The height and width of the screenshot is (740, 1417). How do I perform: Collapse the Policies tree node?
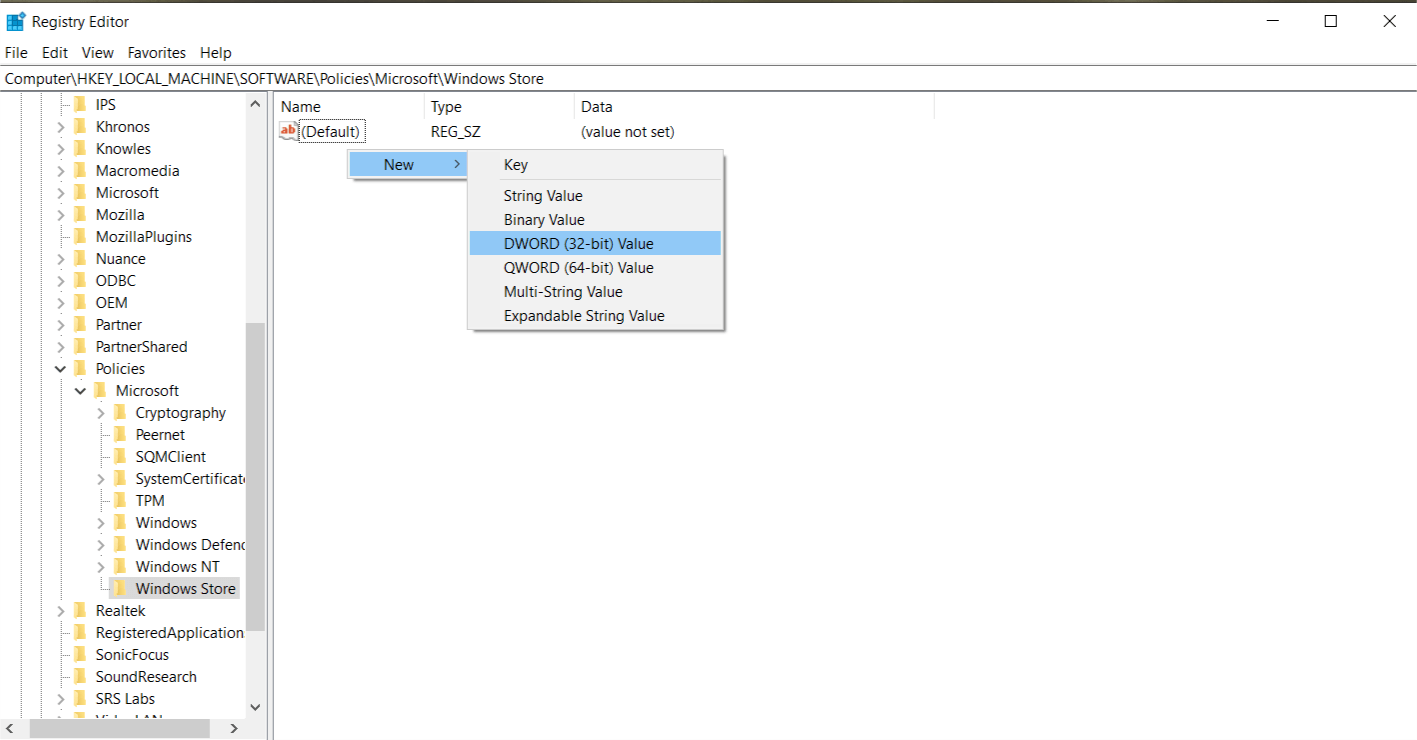(61, 369)
